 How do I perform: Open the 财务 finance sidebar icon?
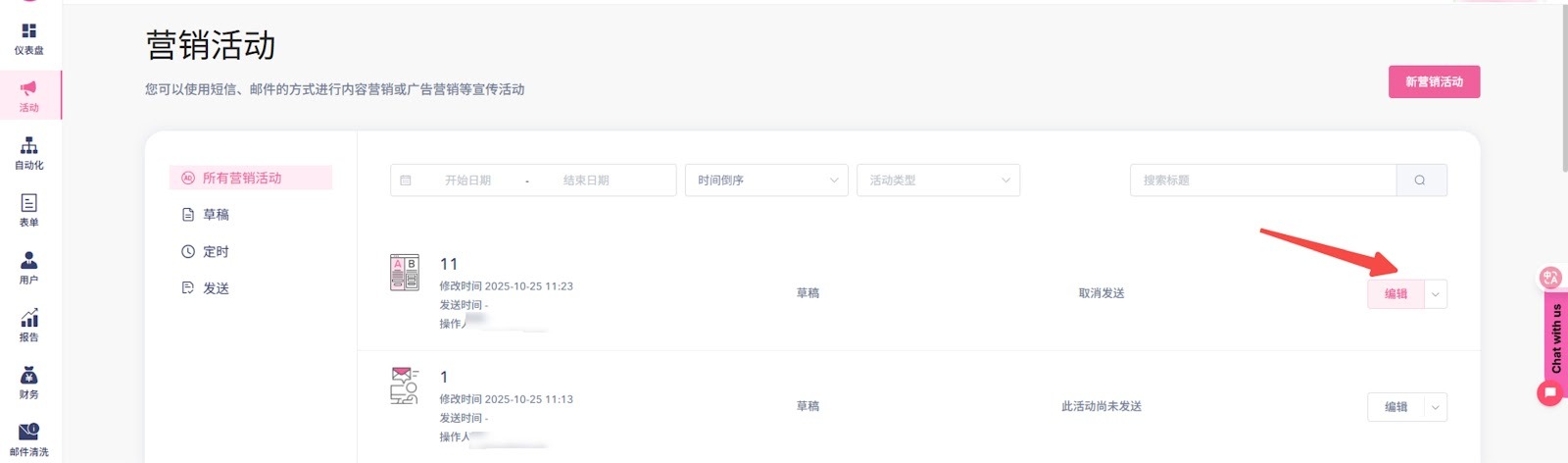[x=29, y=382]
